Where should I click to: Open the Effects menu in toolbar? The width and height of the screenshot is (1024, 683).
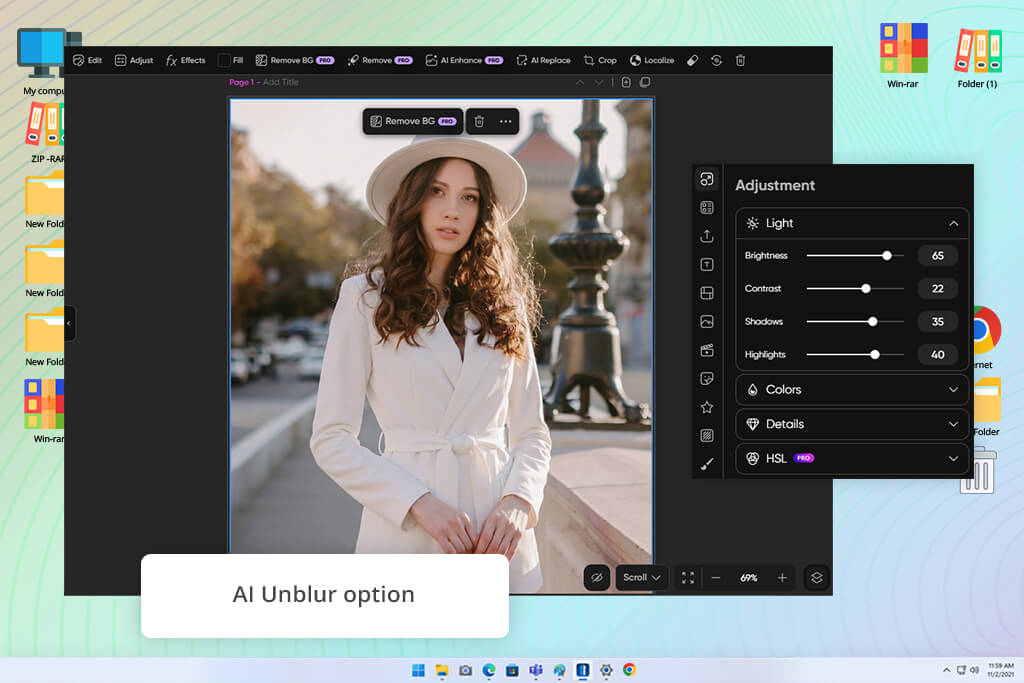pos(185,60)
